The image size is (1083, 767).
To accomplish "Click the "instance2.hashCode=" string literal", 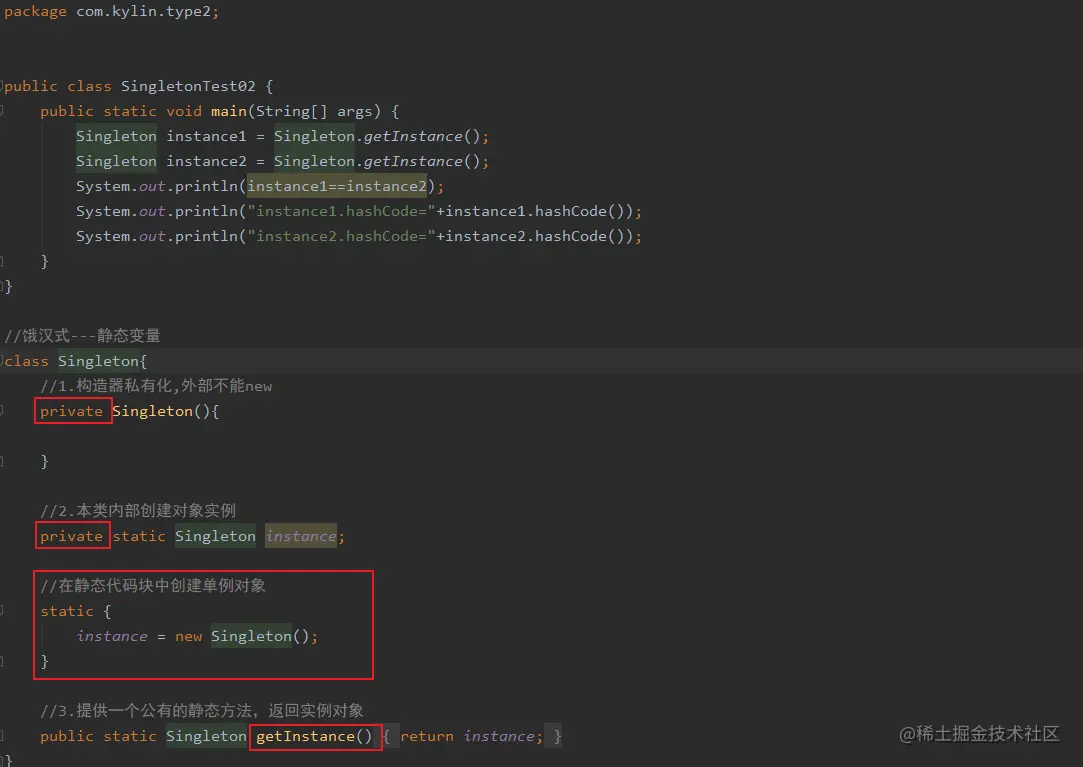I will (x=341, y=236).
